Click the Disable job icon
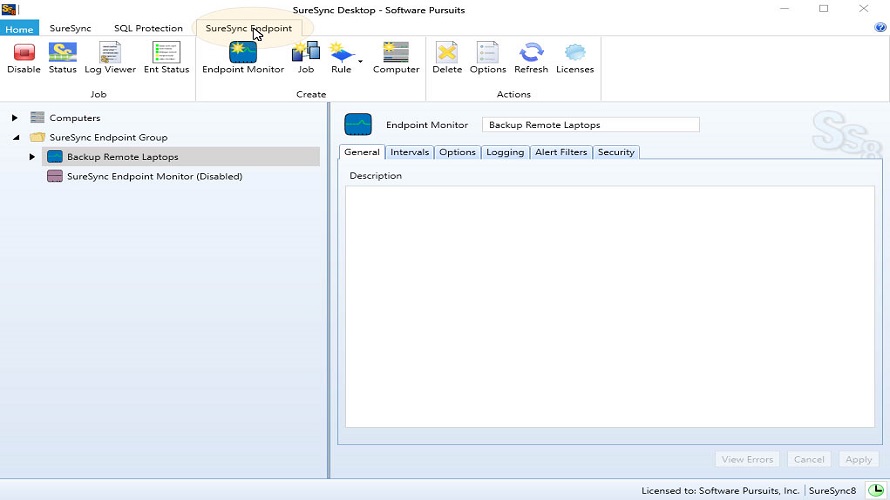Screen dimensions: 890x500 tap(23, 58)
